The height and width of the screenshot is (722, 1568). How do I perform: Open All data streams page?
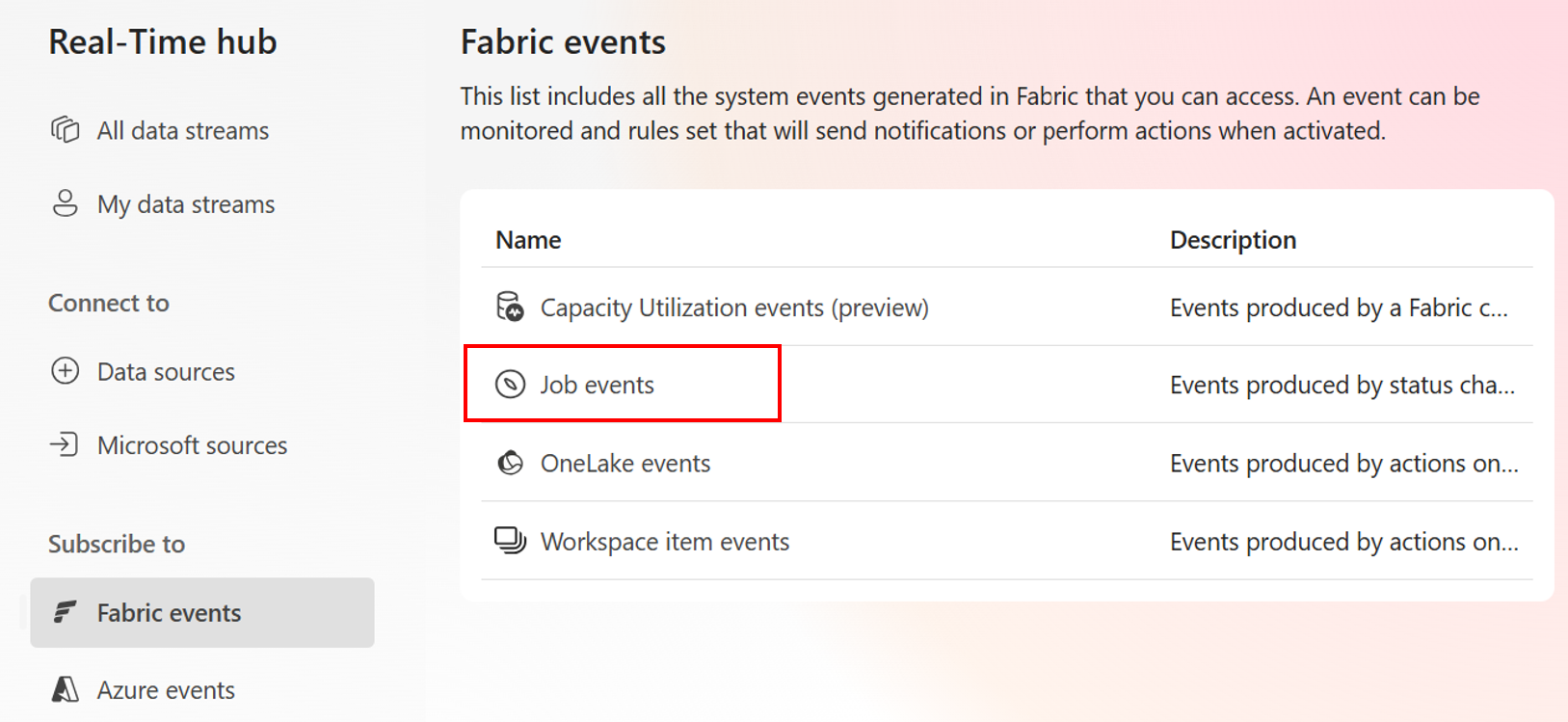[x=183, y=130]
